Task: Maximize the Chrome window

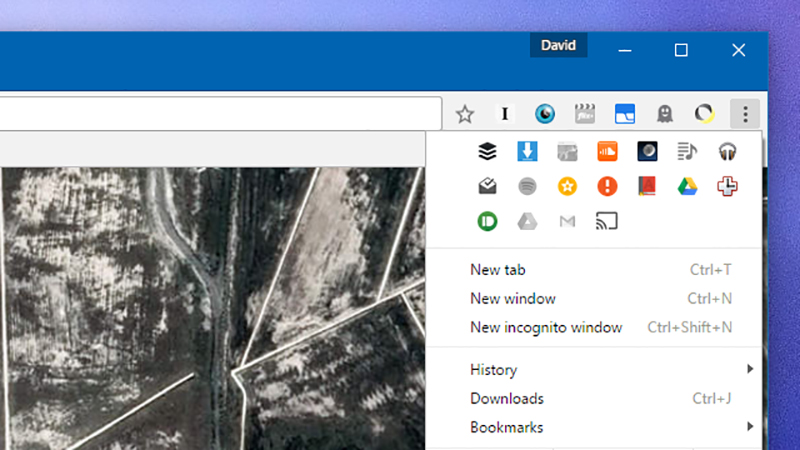Action: (681, 50)
